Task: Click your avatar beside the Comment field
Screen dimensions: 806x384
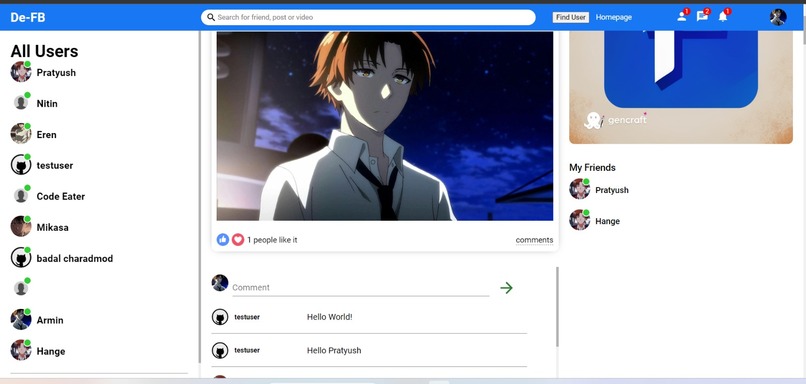Action: 220,283
